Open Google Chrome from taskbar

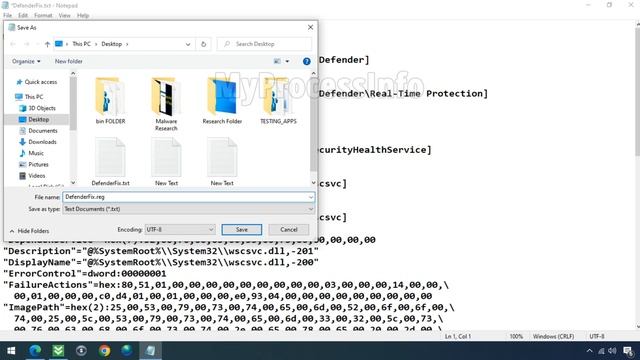click(104, 351)
